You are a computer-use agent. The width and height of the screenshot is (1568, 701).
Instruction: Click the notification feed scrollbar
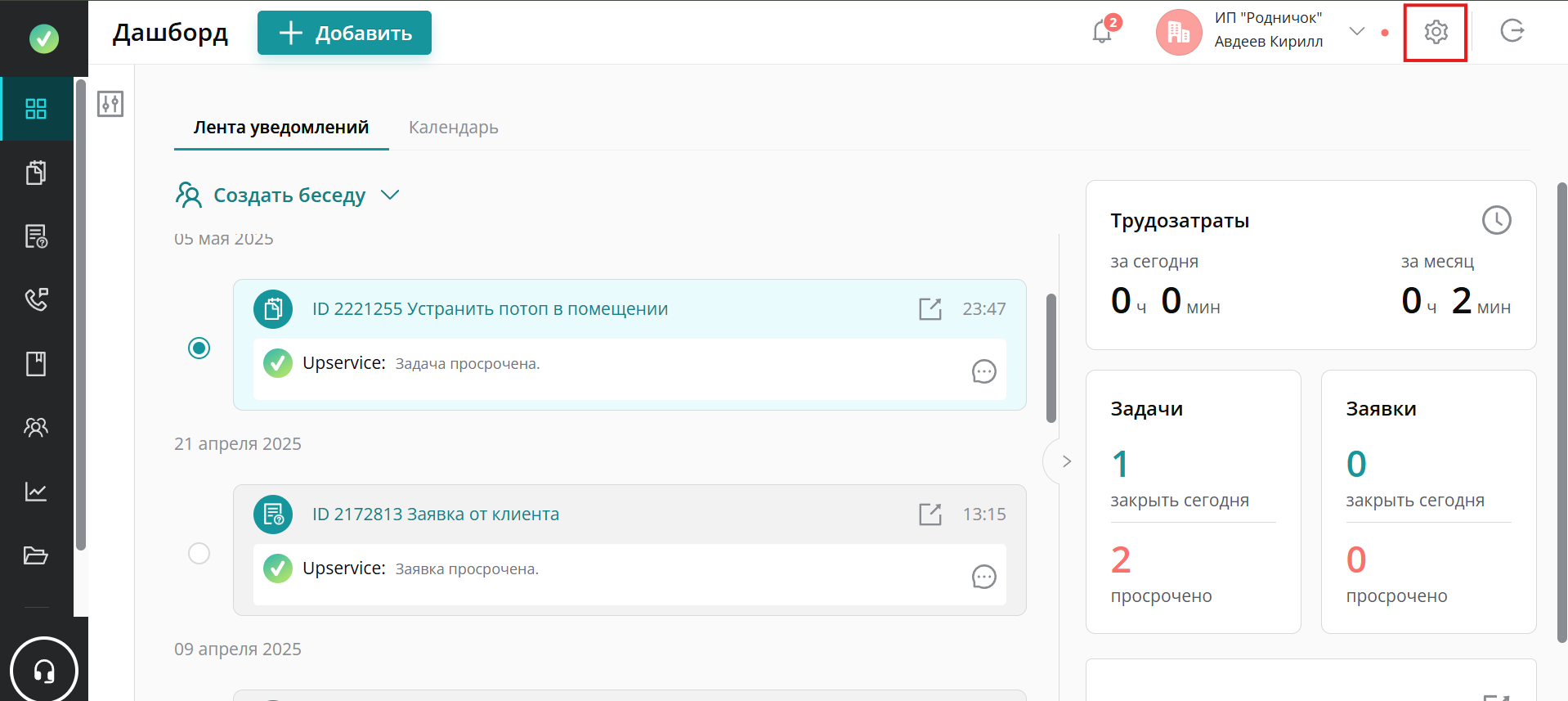1051,358
